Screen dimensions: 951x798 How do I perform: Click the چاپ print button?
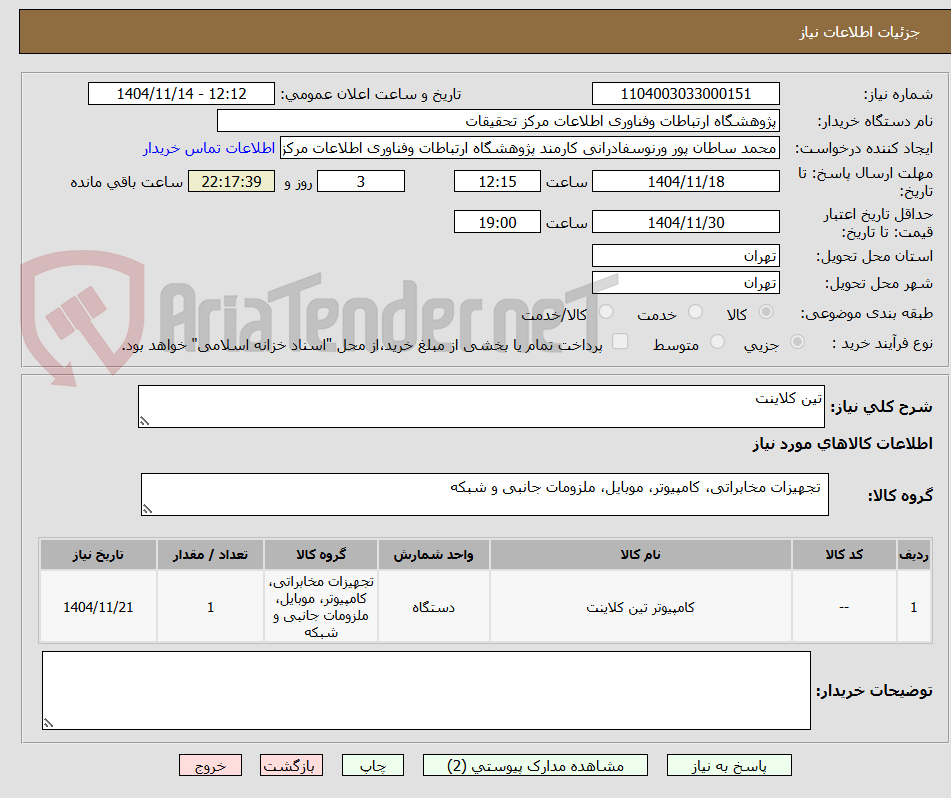[372, 765]
